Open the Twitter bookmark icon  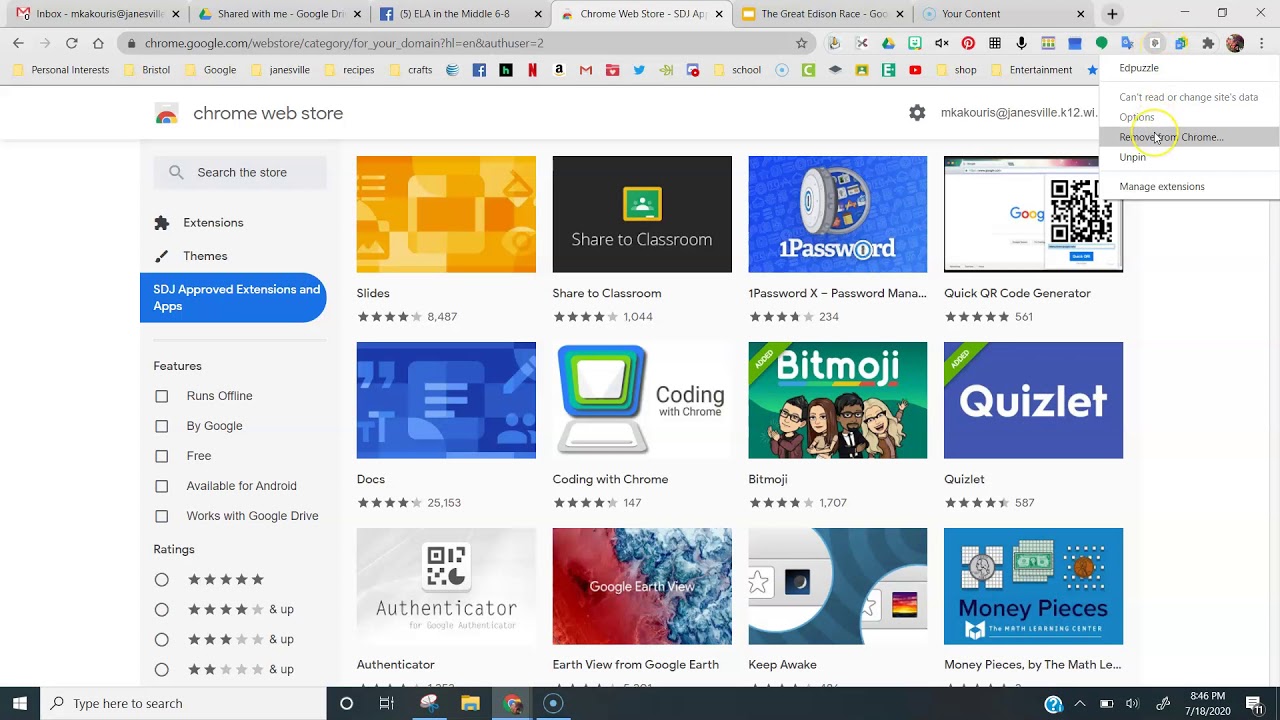(639, 70)
